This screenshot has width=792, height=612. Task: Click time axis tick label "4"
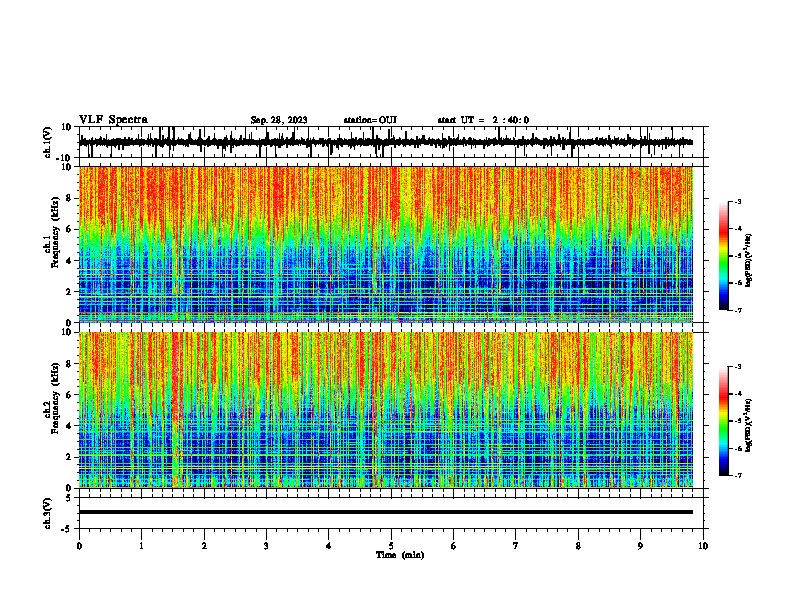(x=329, y=546)
